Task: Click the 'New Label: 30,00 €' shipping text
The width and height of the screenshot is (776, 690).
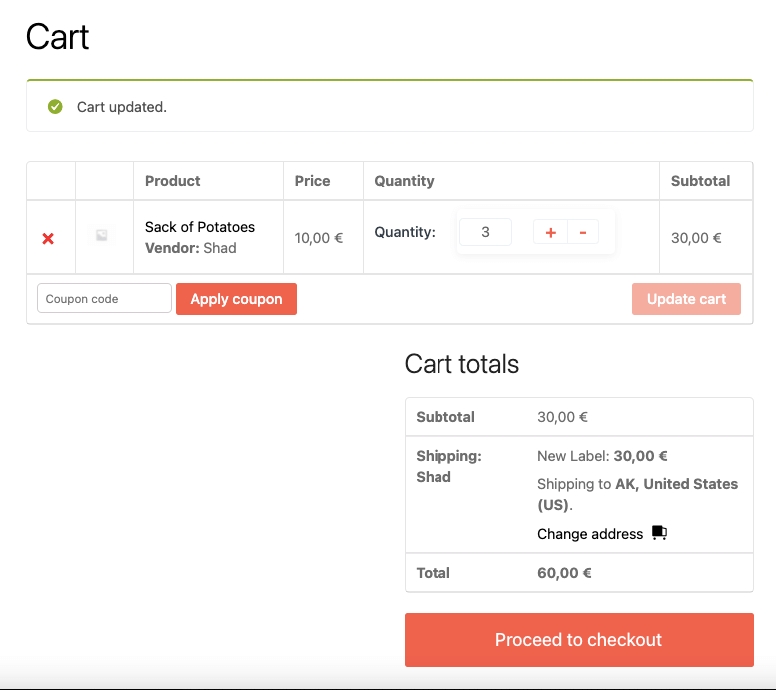Action: pyautogui.click(x=602, y=456)
